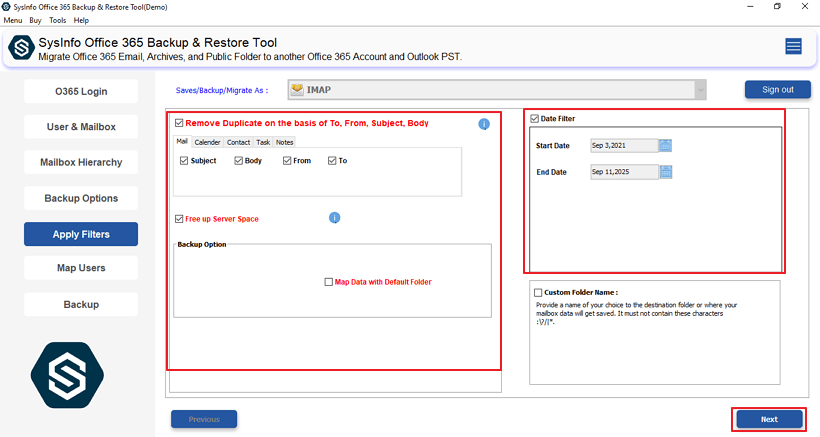Switch to the Calender tab
Viewport: 820px width, 437px height.
tap(208, 142)
